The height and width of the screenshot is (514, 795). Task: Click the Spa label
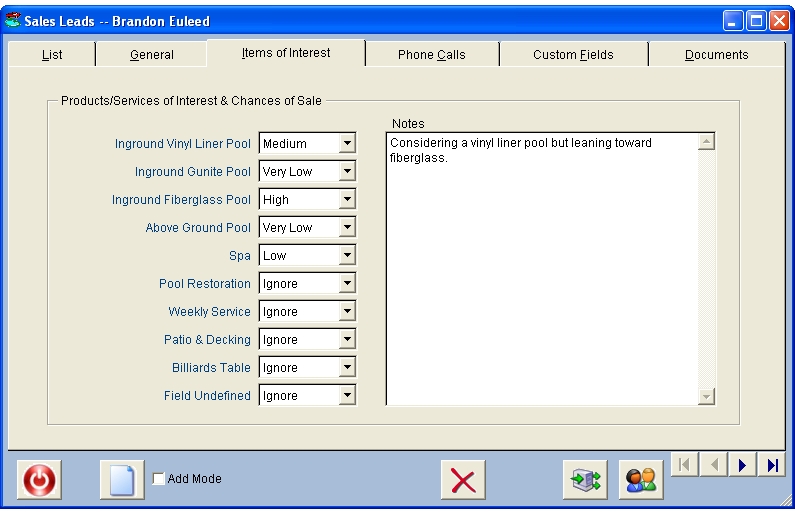[240, 255]
